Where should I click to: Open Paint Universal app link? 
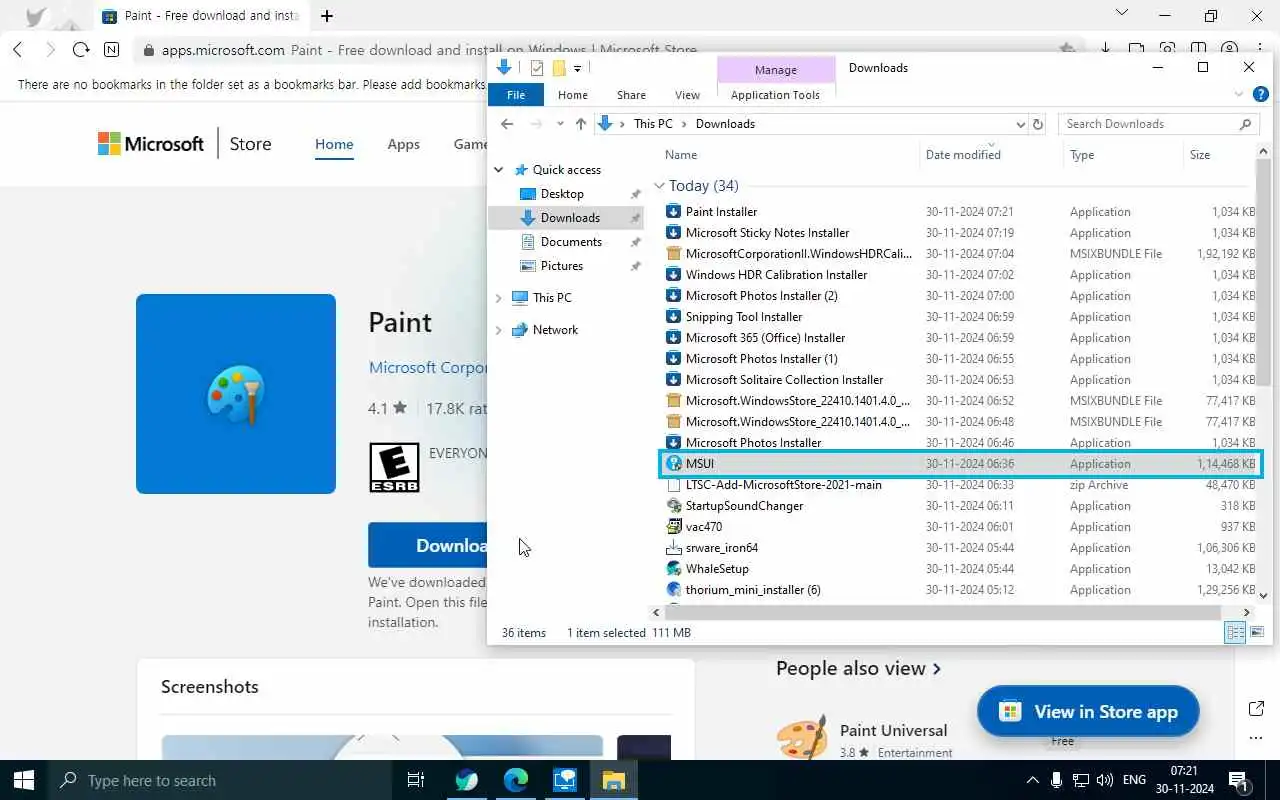(893, 730)
